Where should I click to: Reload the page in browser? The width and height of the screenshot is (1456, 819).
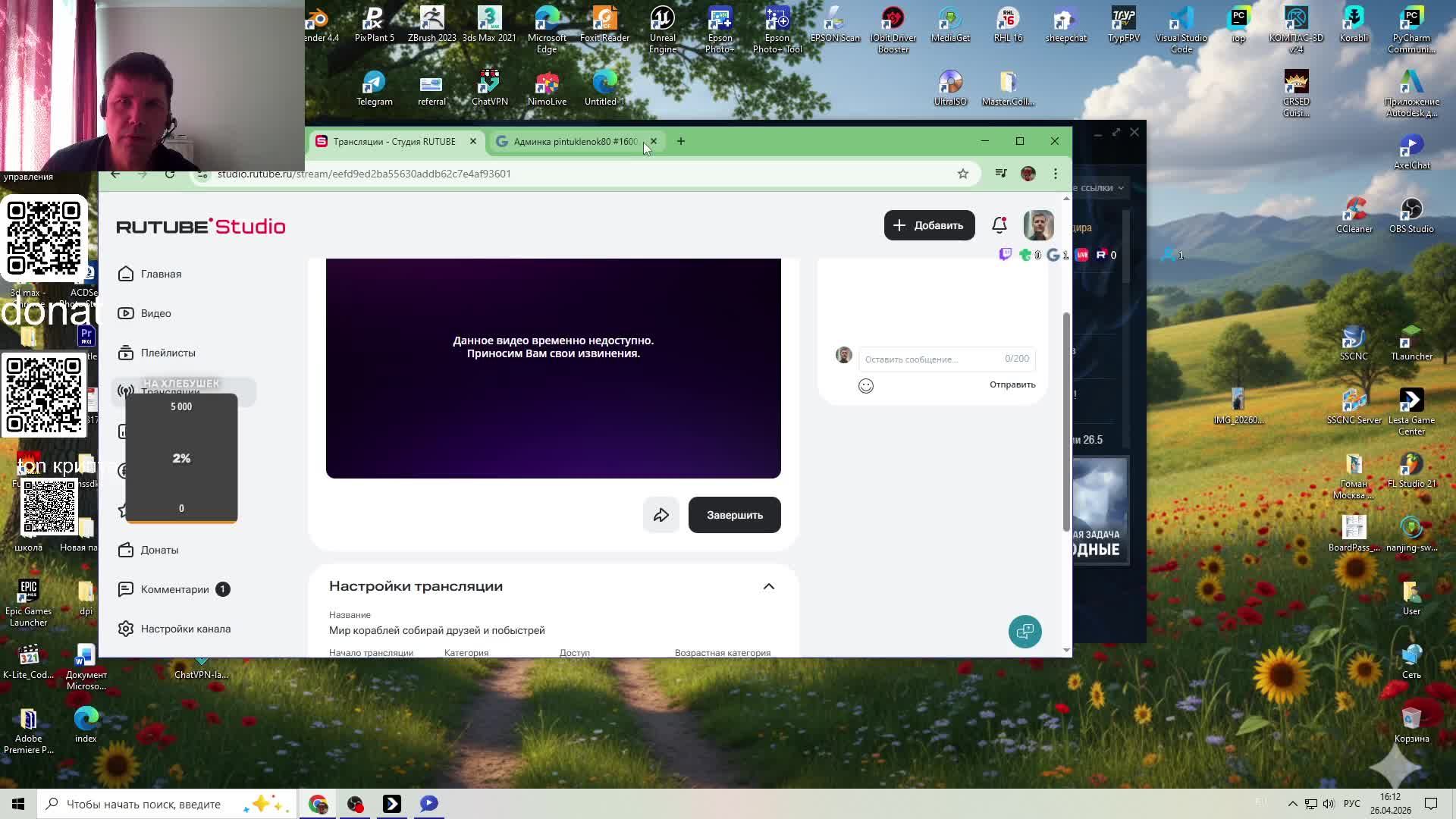(x=170, y=174)
